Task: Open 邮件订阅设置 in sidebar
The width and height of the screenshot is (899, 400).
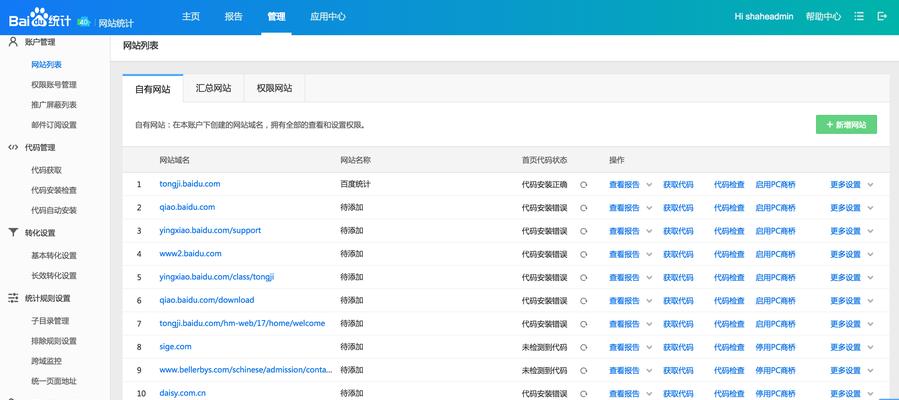Action: (54, 125)
